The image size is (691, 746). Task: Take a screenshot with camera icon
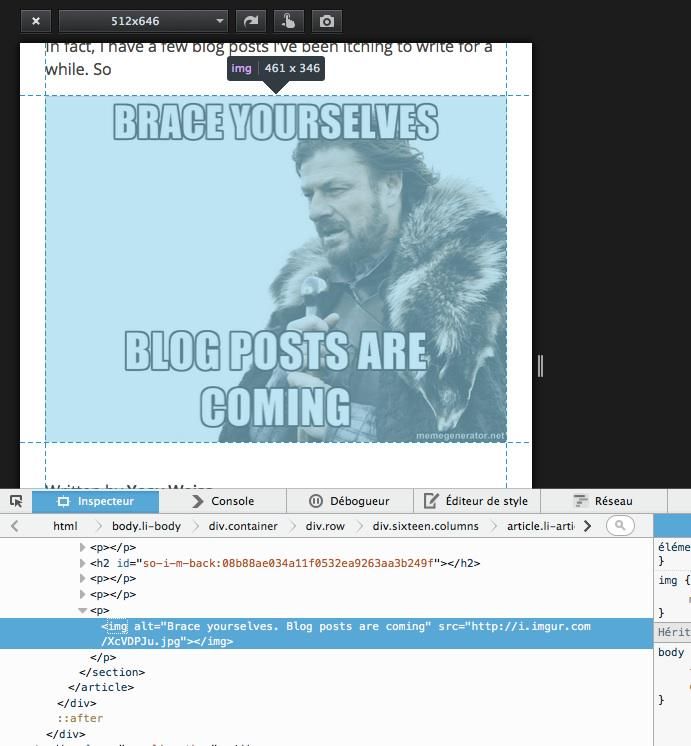click(x=325, y=20)
